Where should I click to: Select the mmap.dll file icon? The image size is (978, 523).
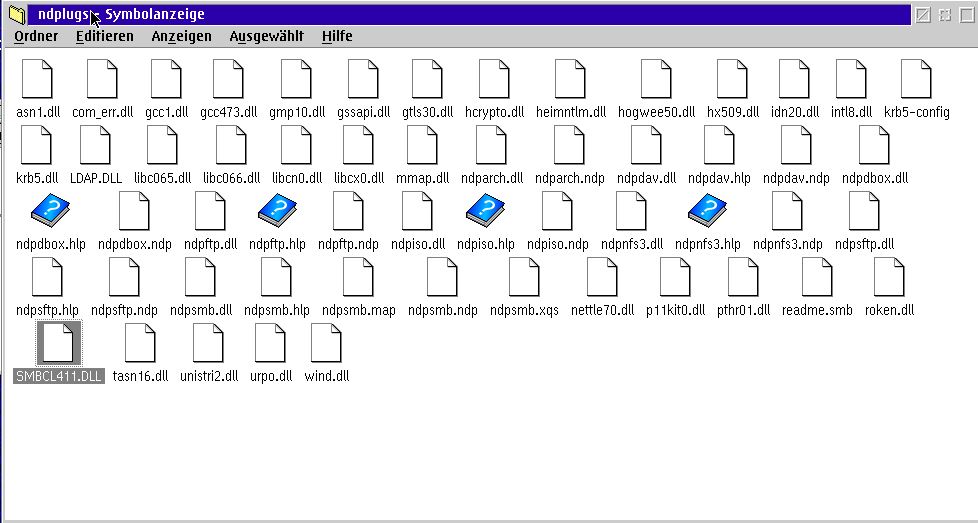point(422,145)
